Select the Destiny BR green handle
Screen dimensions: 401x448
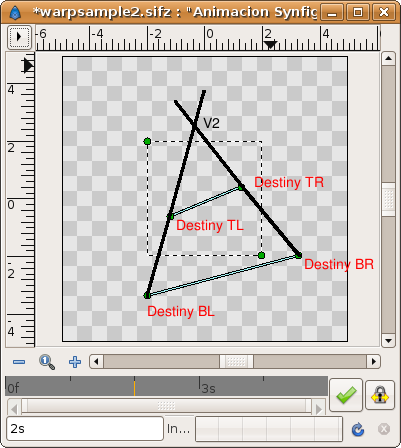pyautogui.click(x=298, y=255)
